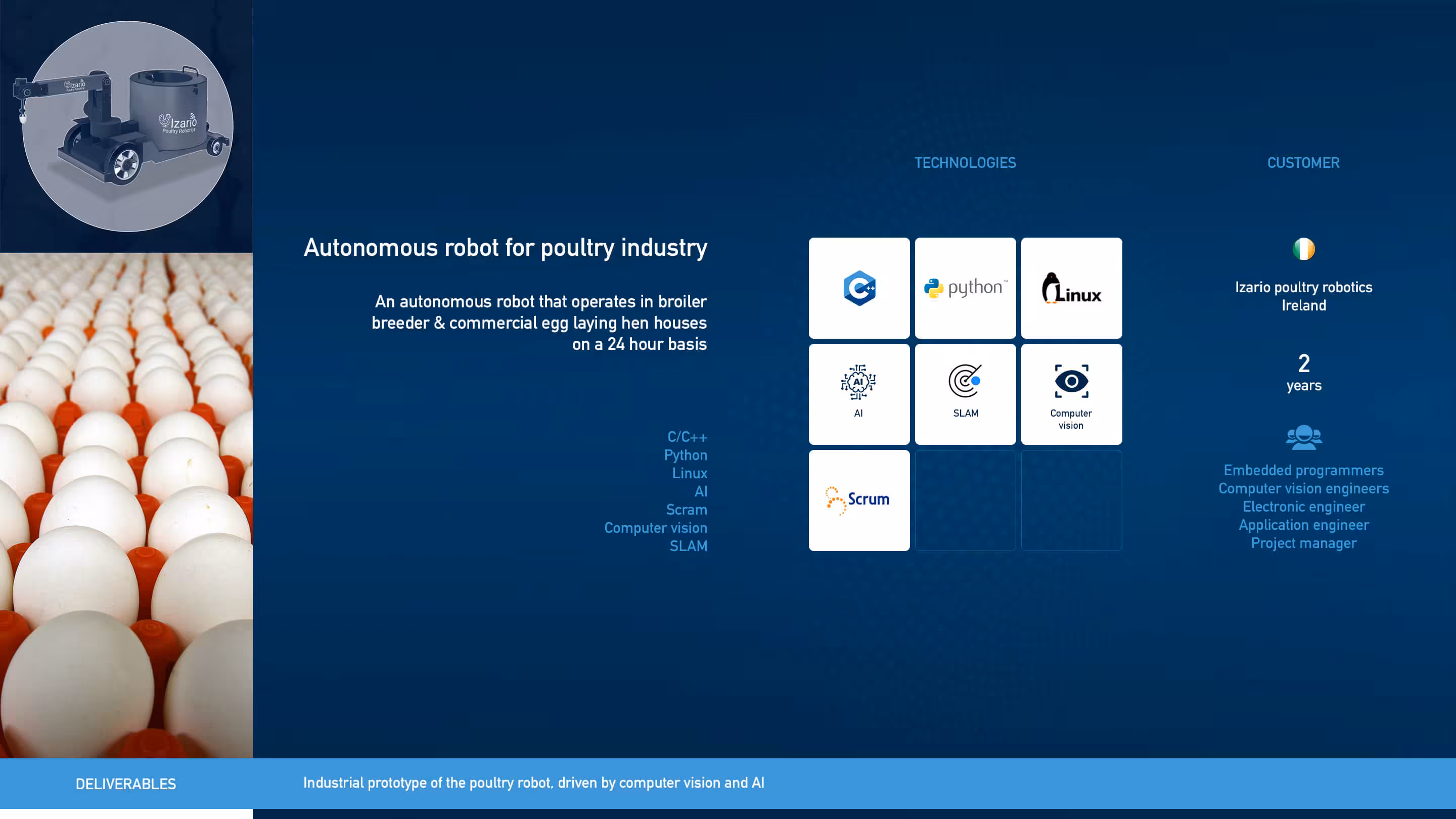
Task: Click the Autonomous robot for poultry industry title
Action: [x=505, y=248]
